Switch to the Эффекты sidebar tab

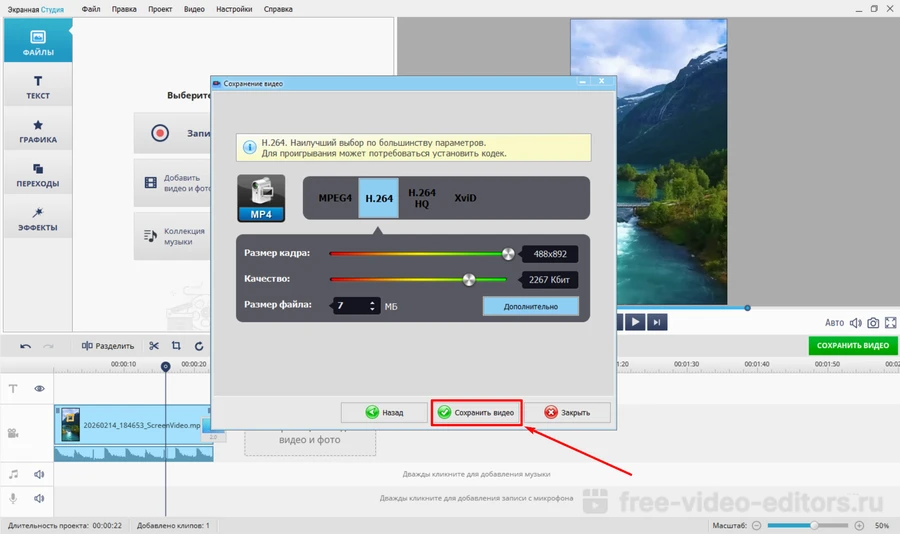37,220
